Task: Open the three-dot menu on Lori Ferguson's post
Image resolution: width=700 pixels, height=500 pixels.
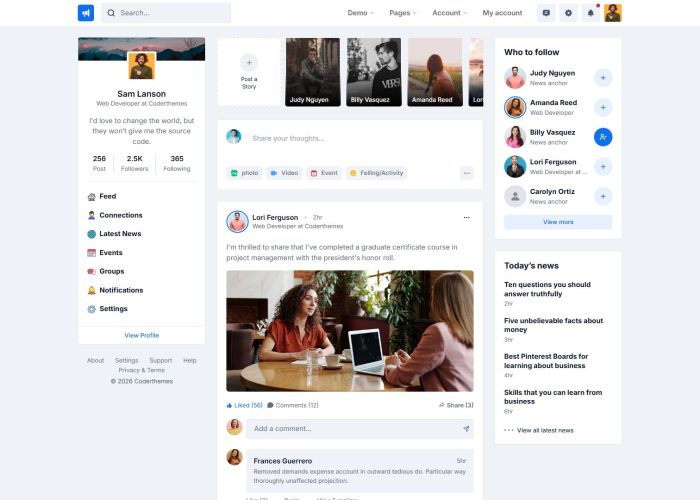Action: pos(467,217)
